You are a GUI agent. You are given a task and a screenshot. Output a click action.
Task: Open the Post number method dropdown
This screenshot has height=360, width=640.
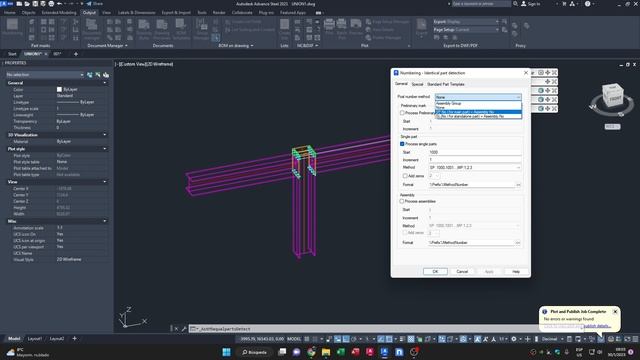(x=478, y=97)
